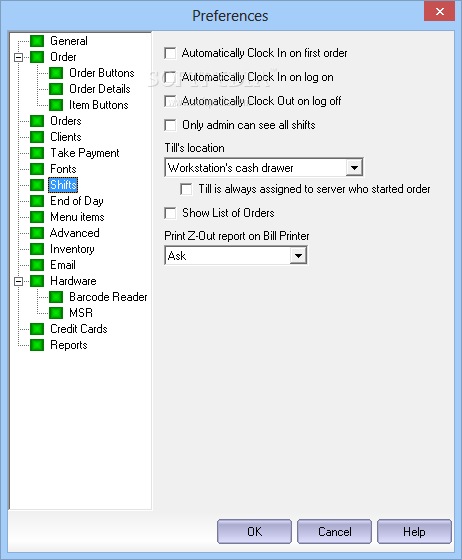Screen dimensions: 462x560
Task: Open Reports preferences page
Action: [x=69, y=345]
